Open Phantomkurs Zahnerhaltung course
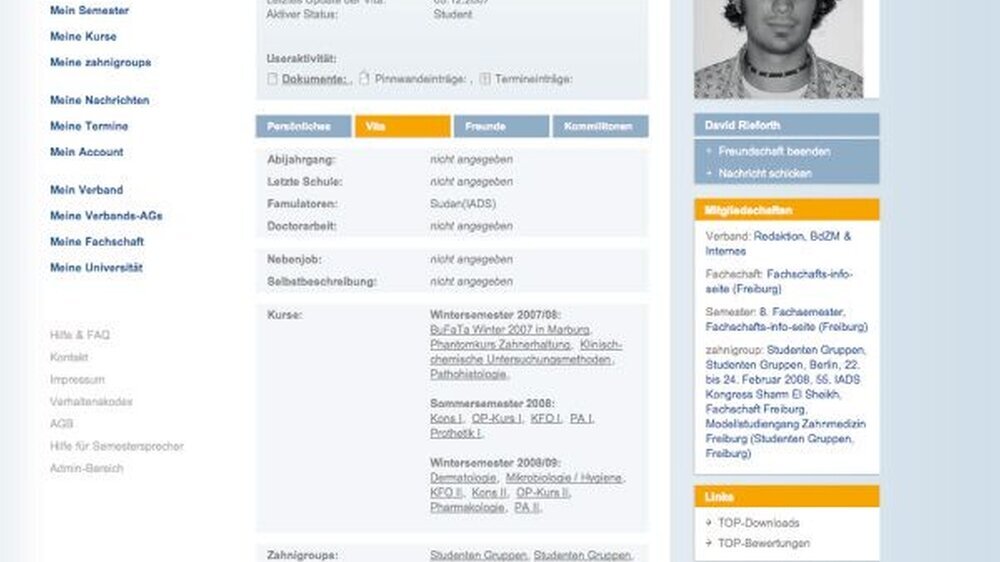The image size is (1000, 562). [500, 344]
